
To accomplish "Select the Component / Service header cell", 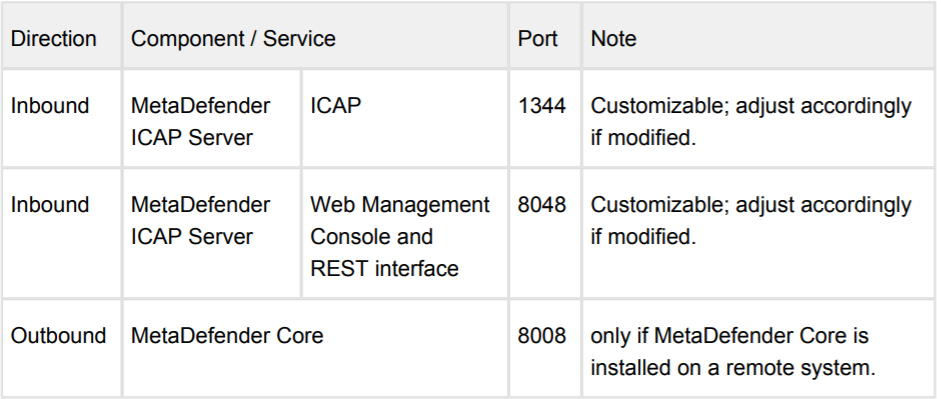I will 315,36.
